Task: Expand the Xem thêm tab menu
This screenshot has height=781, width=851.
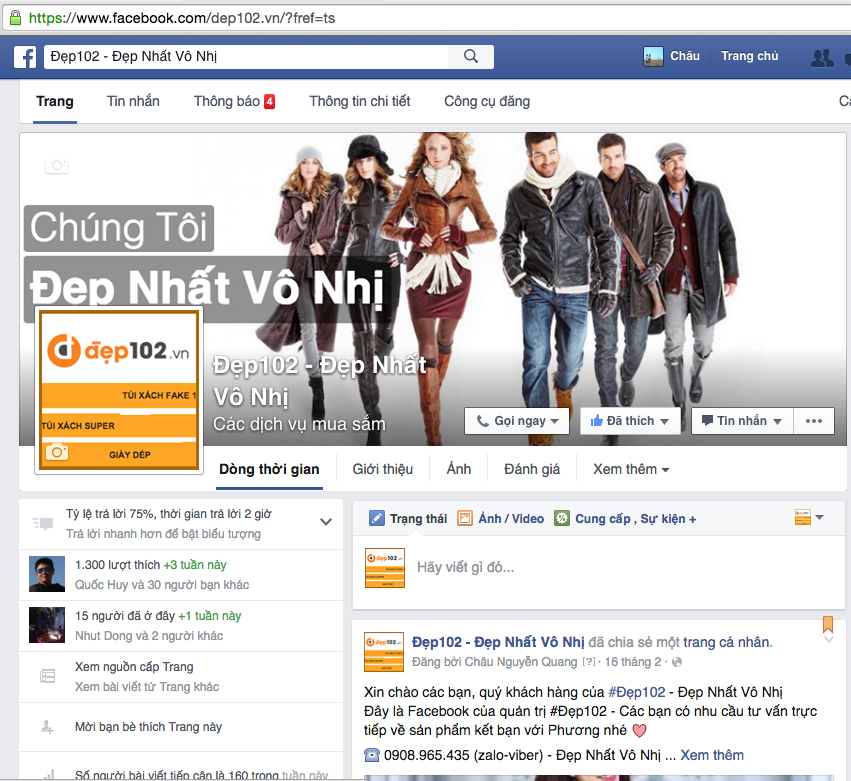Action: click(631, 469)
